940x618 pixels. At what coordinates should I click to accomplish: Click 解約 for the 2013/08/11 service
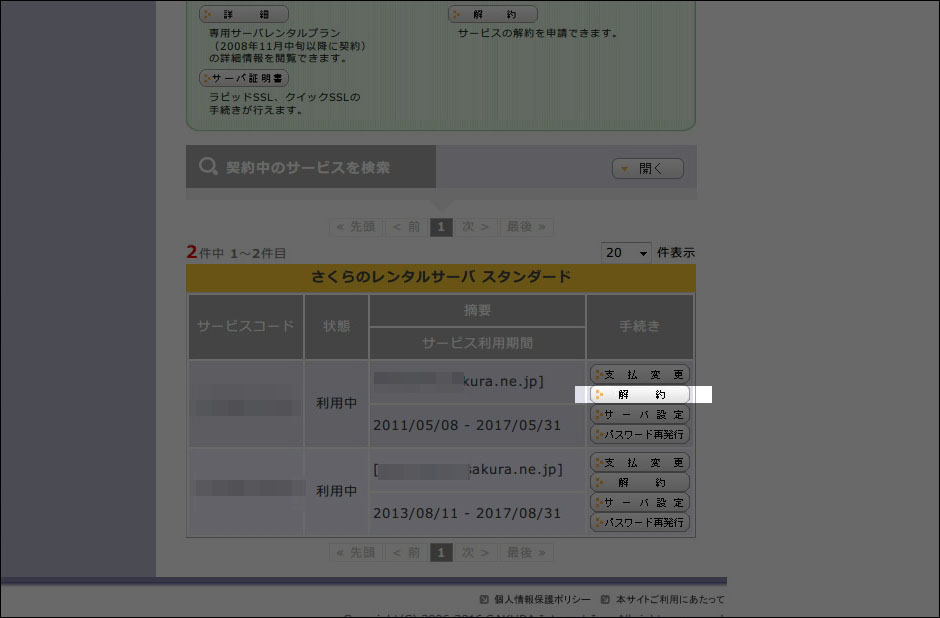tap(640, 482)
